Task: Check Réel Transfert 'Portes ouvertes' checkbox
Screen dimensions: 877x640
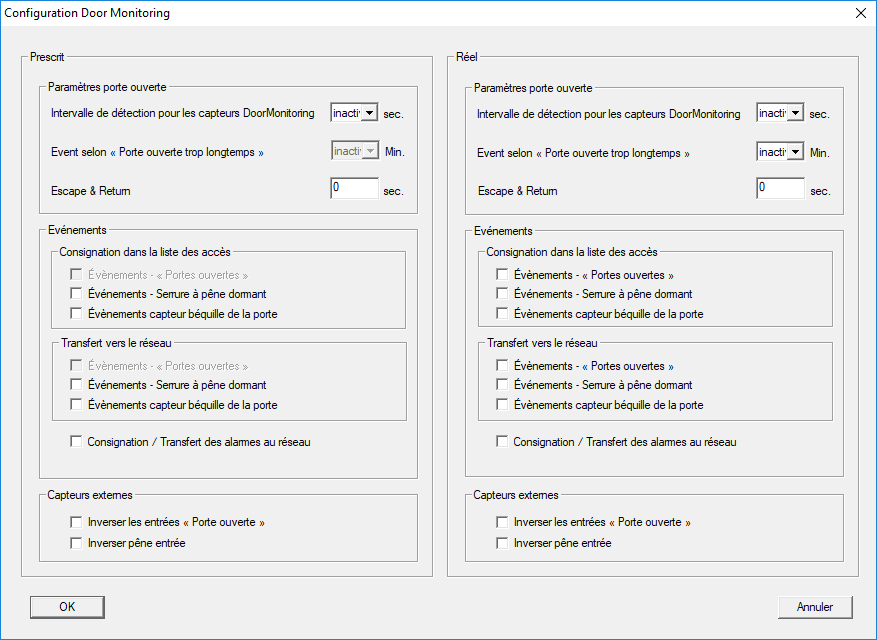Action: pyautogui.click(x=502, y=366)
